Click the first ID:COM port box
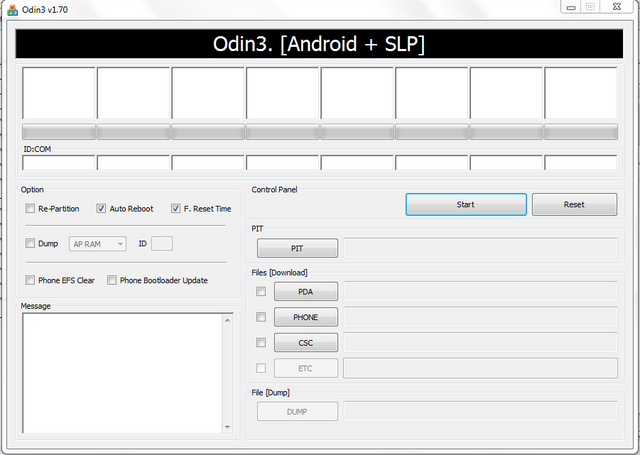The image size is (640, 455). [59, 162]
